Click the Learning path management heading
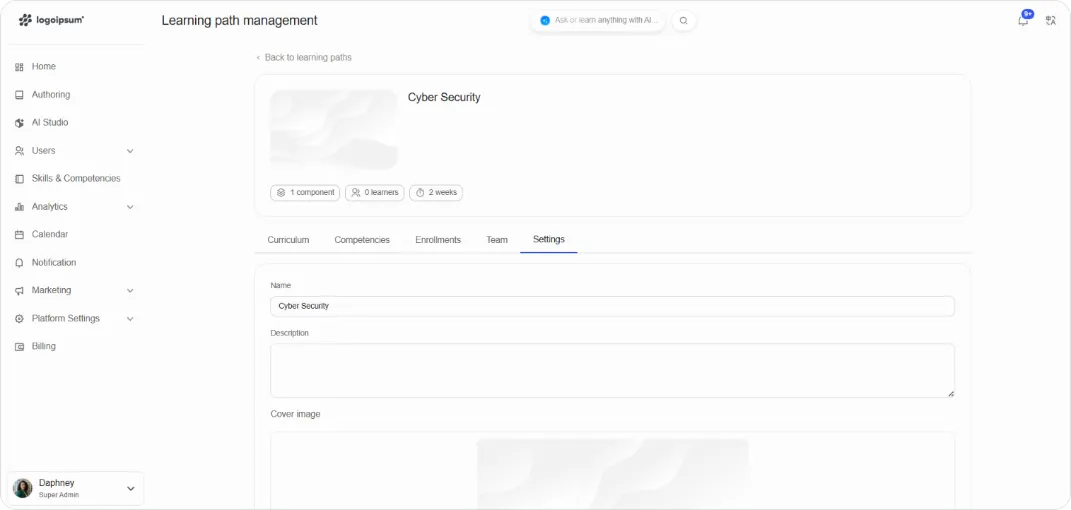The image size is (1071, 510). click(240, 20)
